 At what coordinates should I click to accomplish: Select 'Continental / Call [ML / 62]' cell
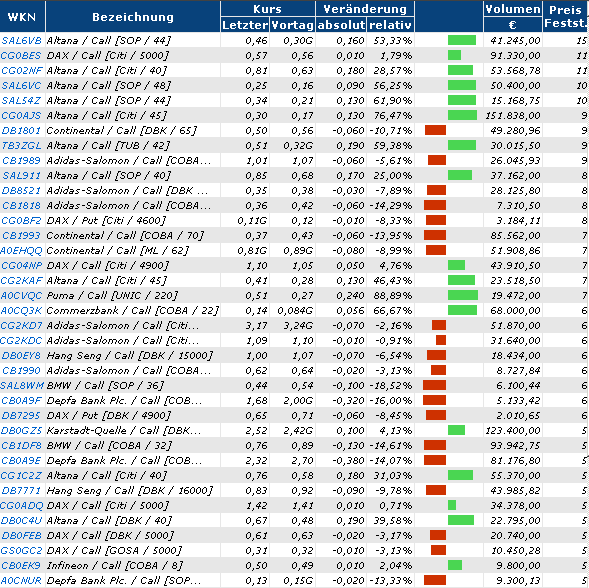[133, 251]
